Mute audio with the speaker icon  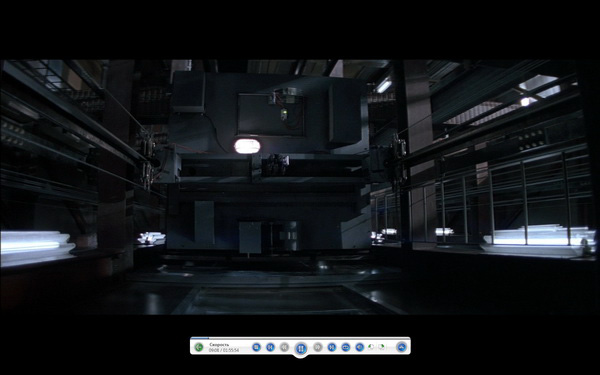(360, 347)
